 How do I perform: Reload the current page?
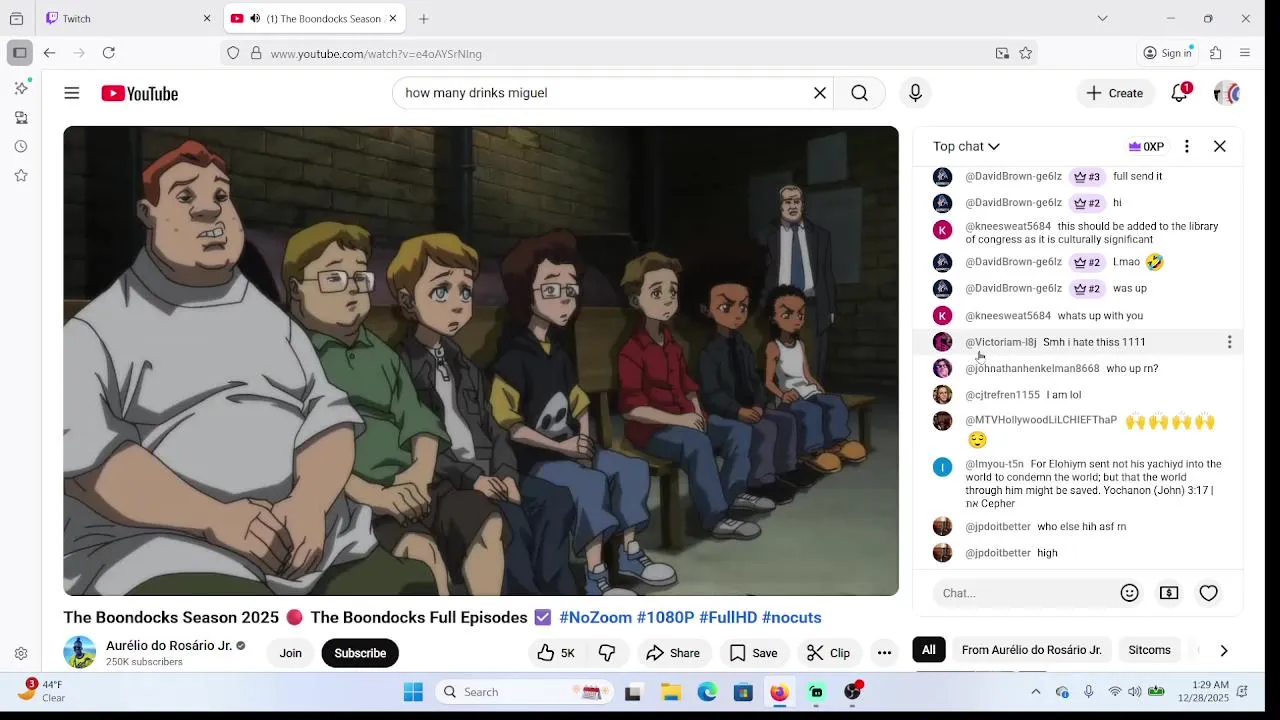point(109,53)
